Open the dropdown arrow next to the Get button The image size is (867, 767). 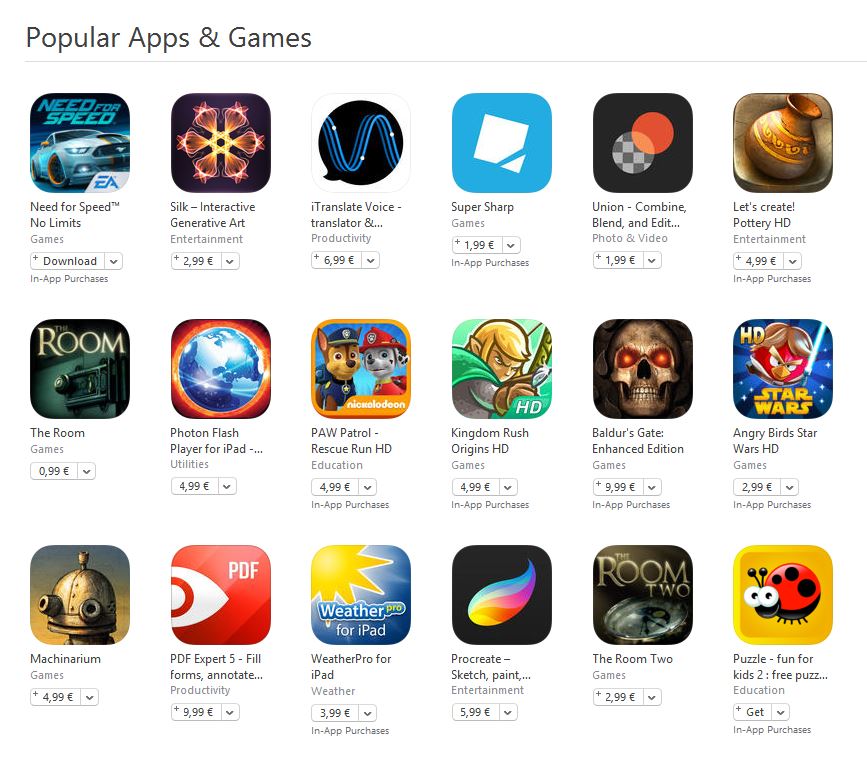(780, 712)
